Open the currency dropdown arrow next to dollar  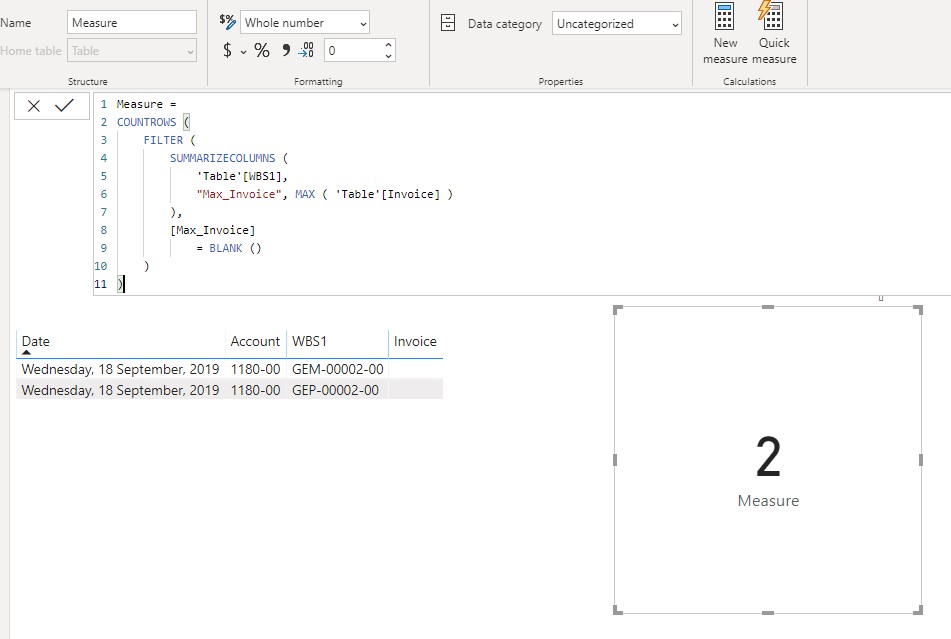243,52
